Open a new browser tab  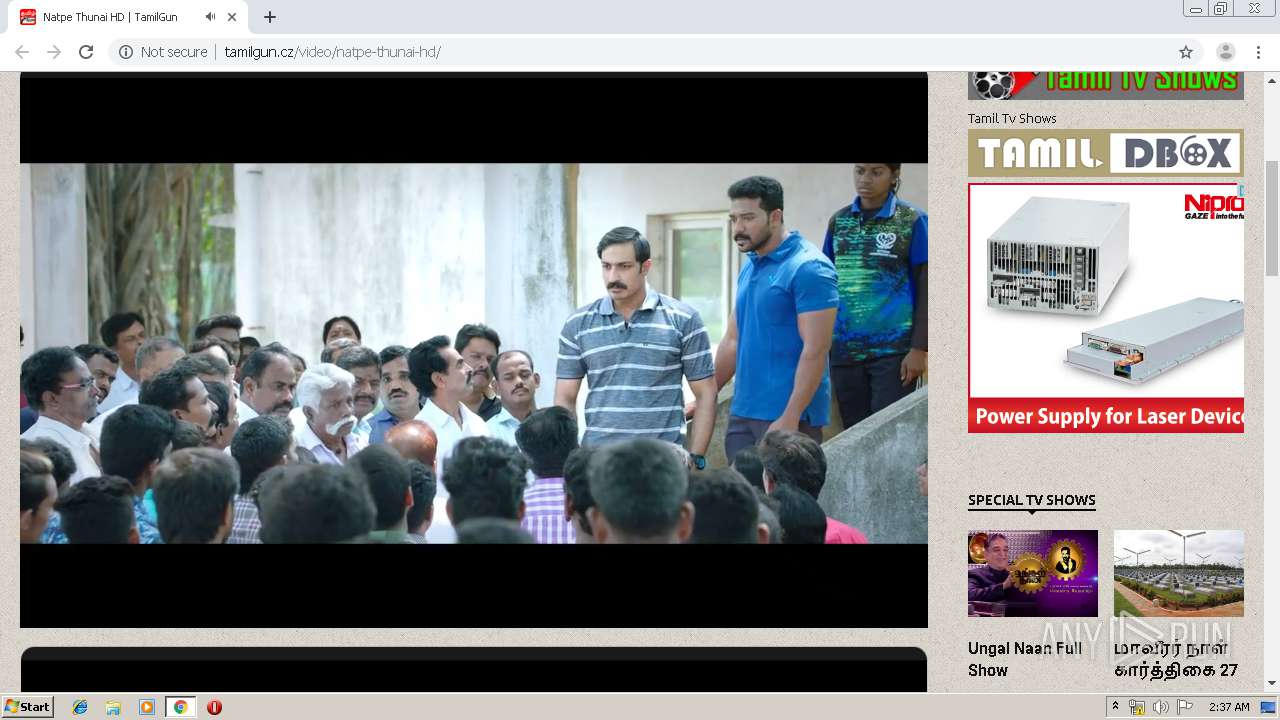tap(270, 17)
